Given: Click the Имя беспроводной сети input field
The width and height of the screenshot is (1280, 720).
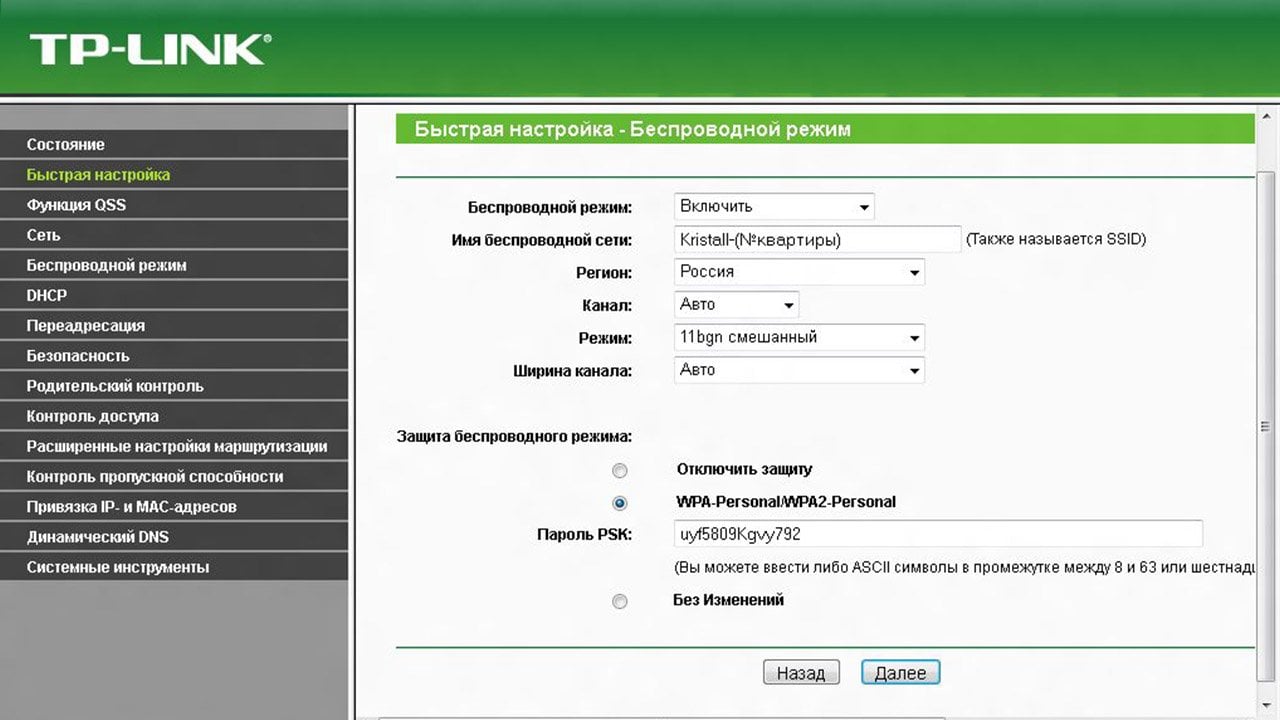Looking at the screenshot, I should pos(817,240).
